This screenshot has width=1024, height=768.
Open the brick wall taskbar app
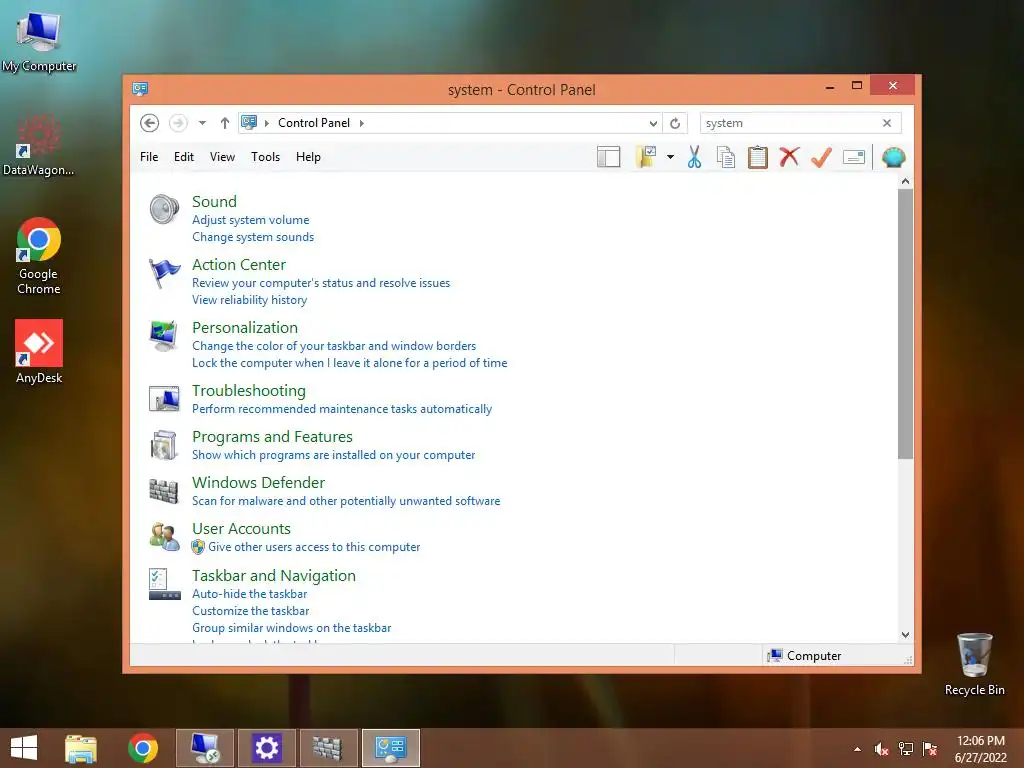tap(328, 748)
